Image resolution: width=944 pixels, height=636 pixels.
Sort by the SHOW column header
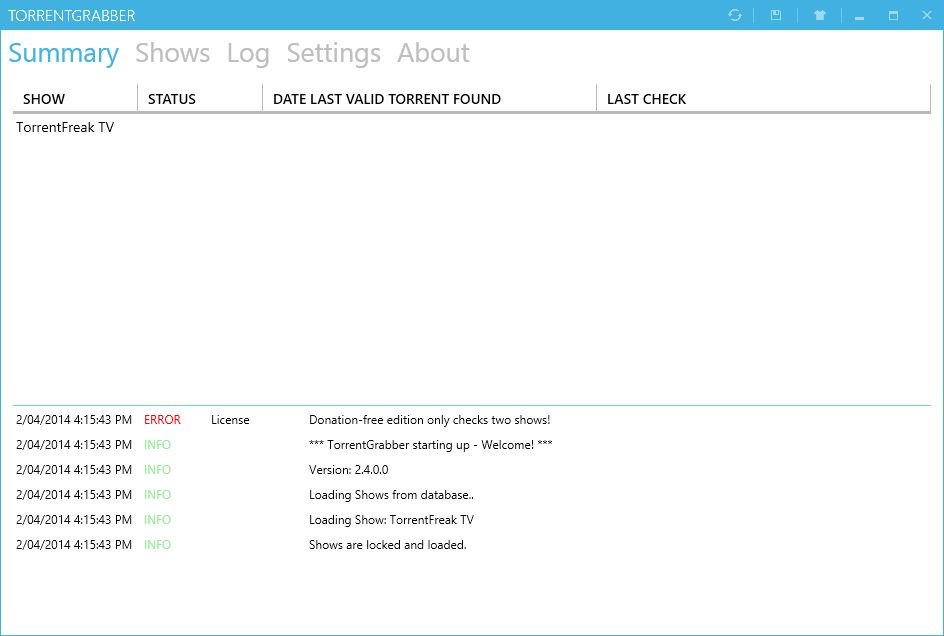pos(44,99)
